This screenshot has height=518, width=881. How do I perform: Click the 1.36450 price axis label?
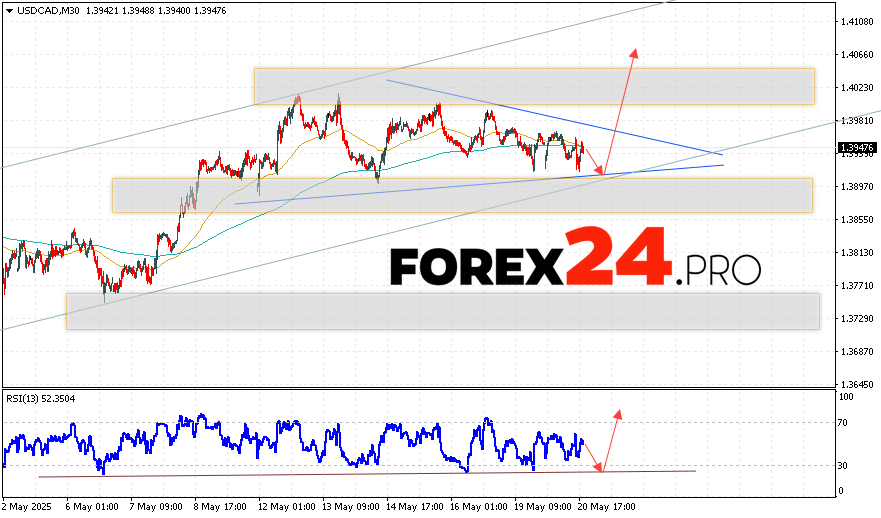click(x=857, y=384)
